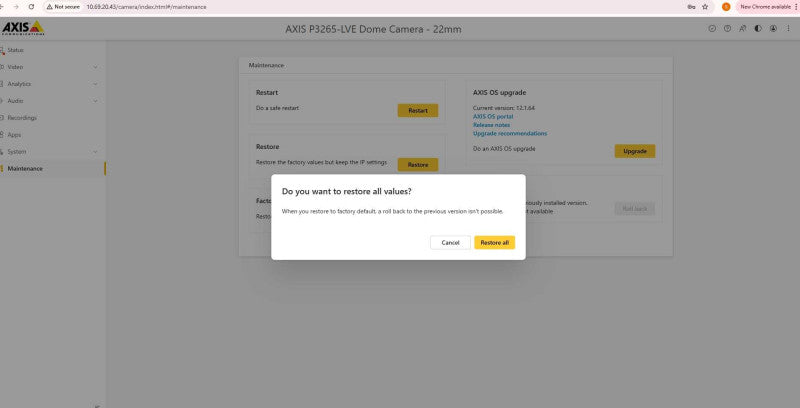This screenshot has width=800, height=408.
Task: Open the Video menu in sidebar
Action: click(x=52, y=67)
